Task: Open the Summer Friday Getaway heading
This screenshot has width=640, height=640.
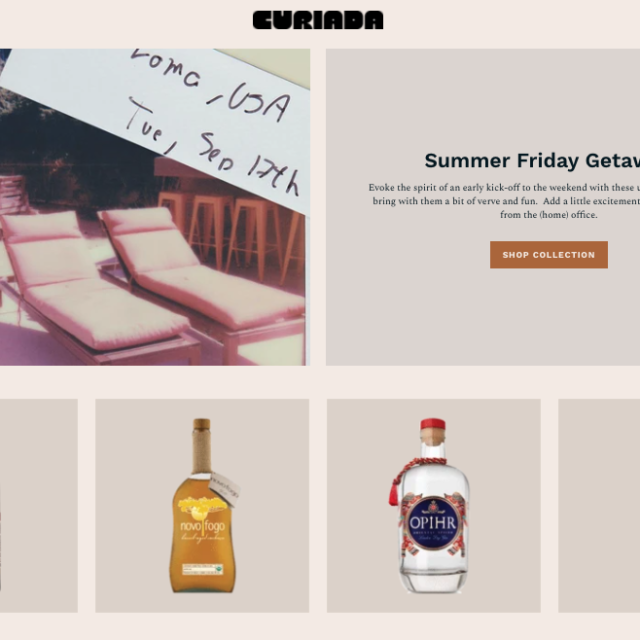Action: 532,160
